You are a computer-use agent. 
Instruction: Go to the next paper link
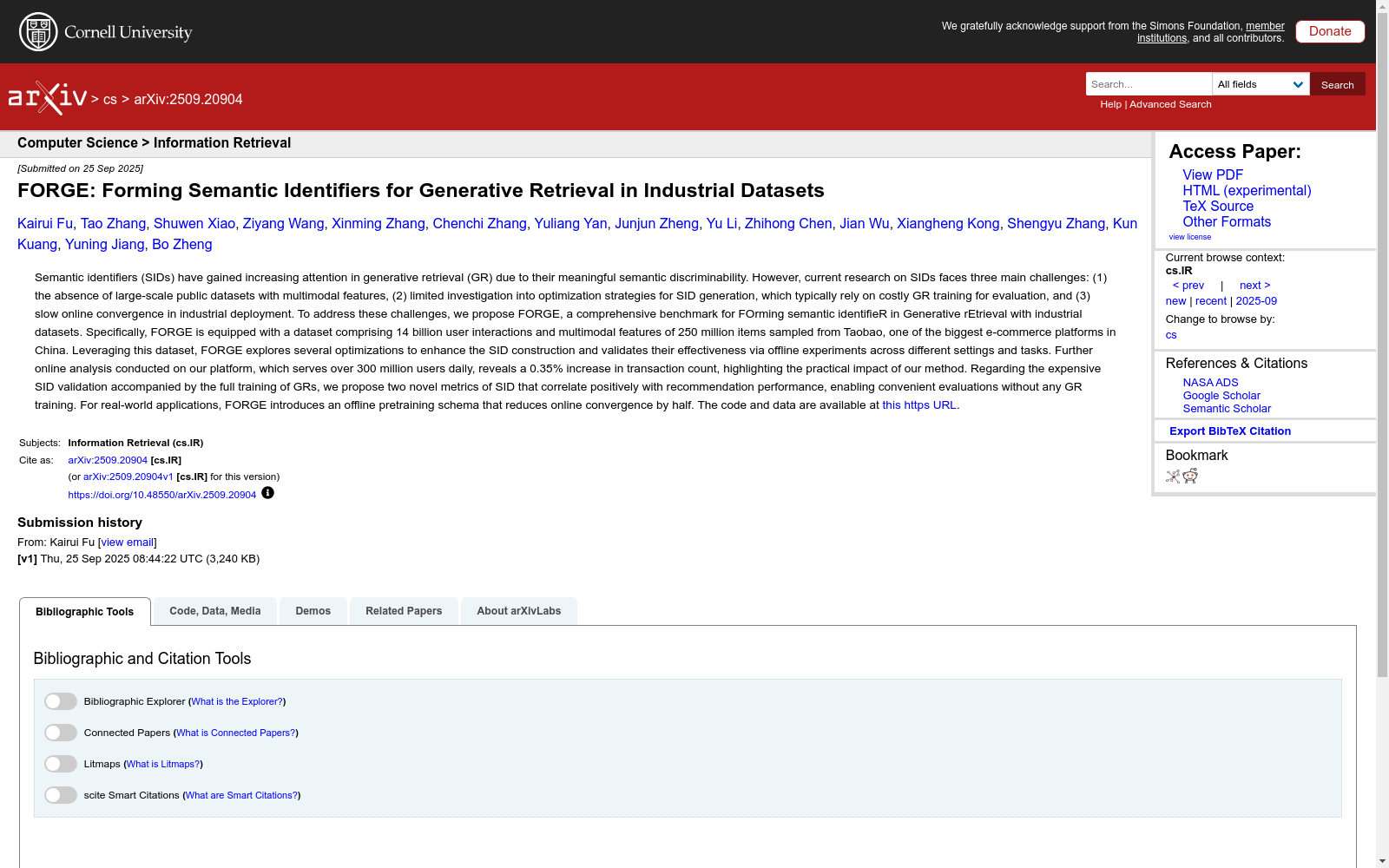click(x=1255, y=285)
